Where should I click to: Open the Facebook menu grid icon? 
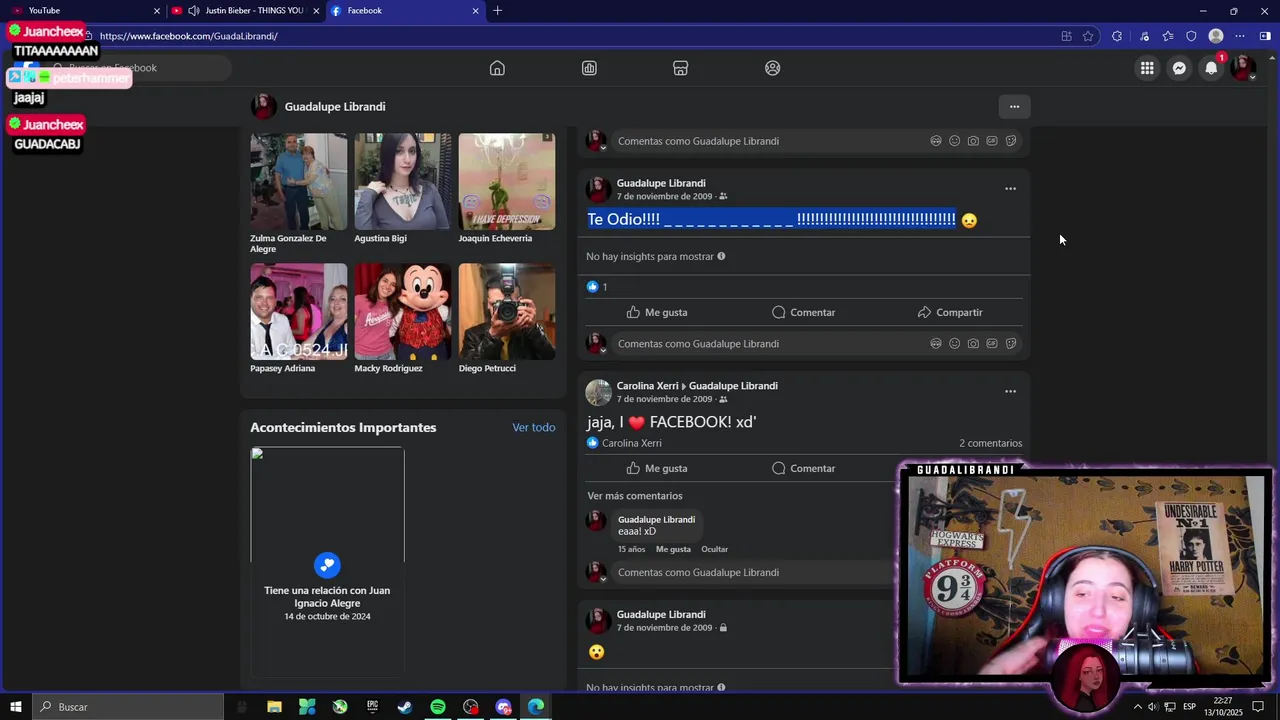point(1147,68)
